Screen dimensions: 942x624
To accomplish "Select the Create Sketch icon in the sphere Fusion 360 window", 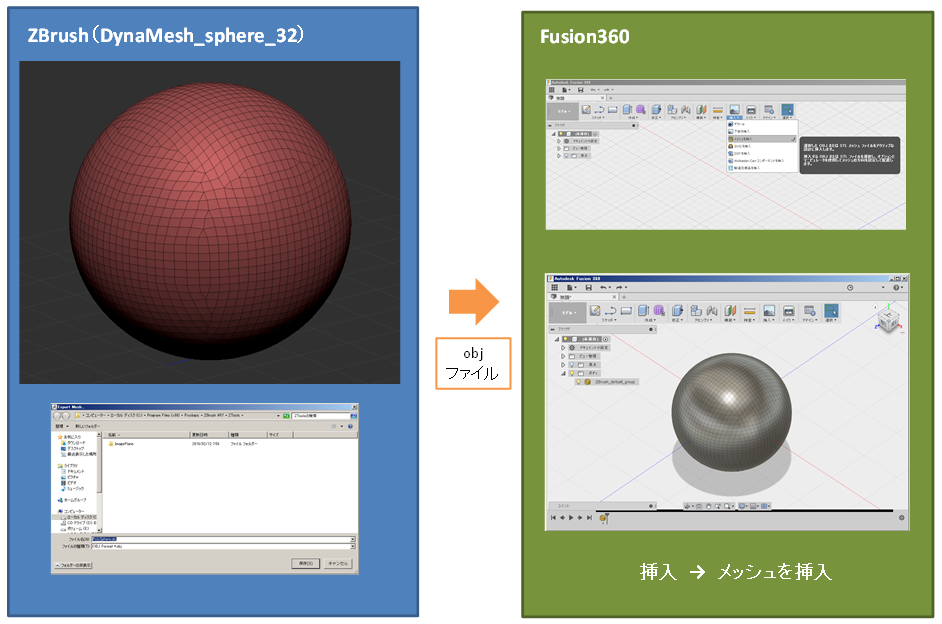I will tap(595, 310).
